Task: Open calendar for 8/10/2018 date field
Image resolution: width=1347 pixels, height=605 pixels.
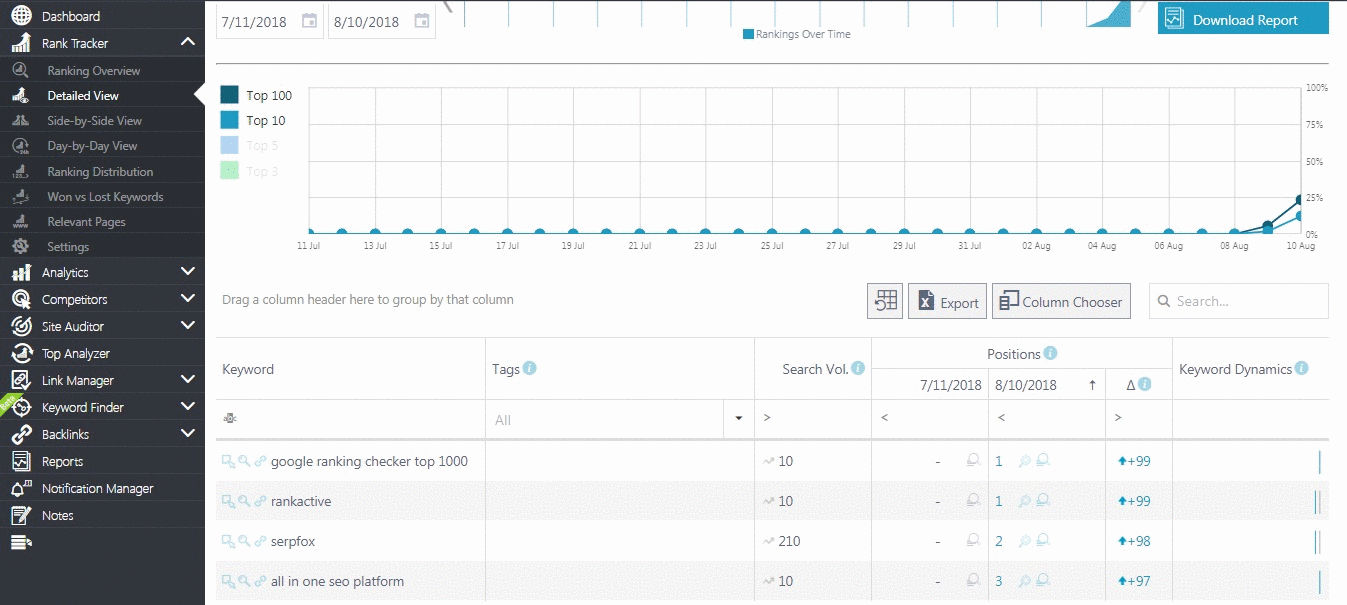Action: point(422,21)
